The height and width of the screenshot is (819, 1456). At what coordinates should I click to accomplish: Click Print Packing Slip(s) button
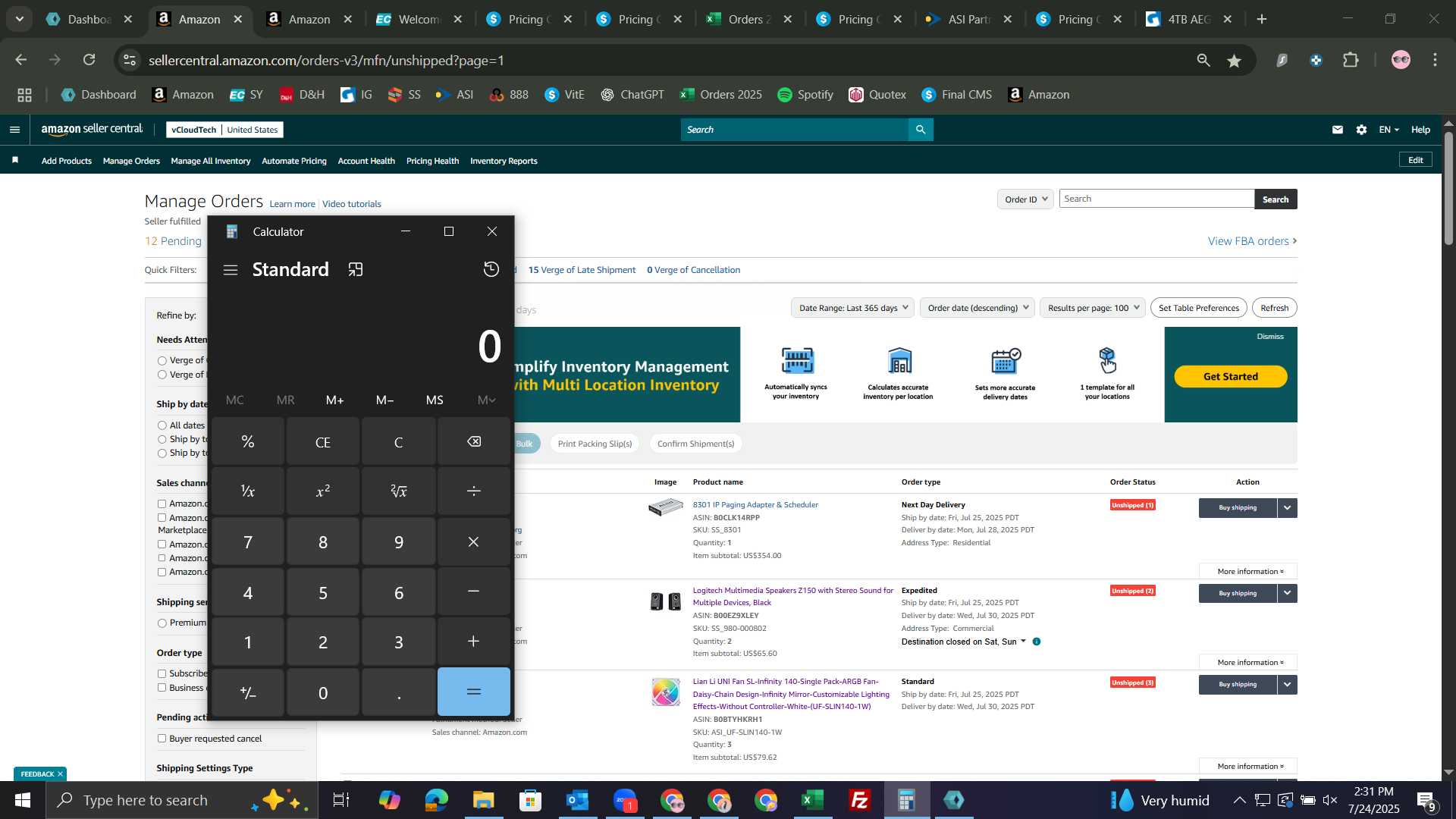(x=595, y=444)
